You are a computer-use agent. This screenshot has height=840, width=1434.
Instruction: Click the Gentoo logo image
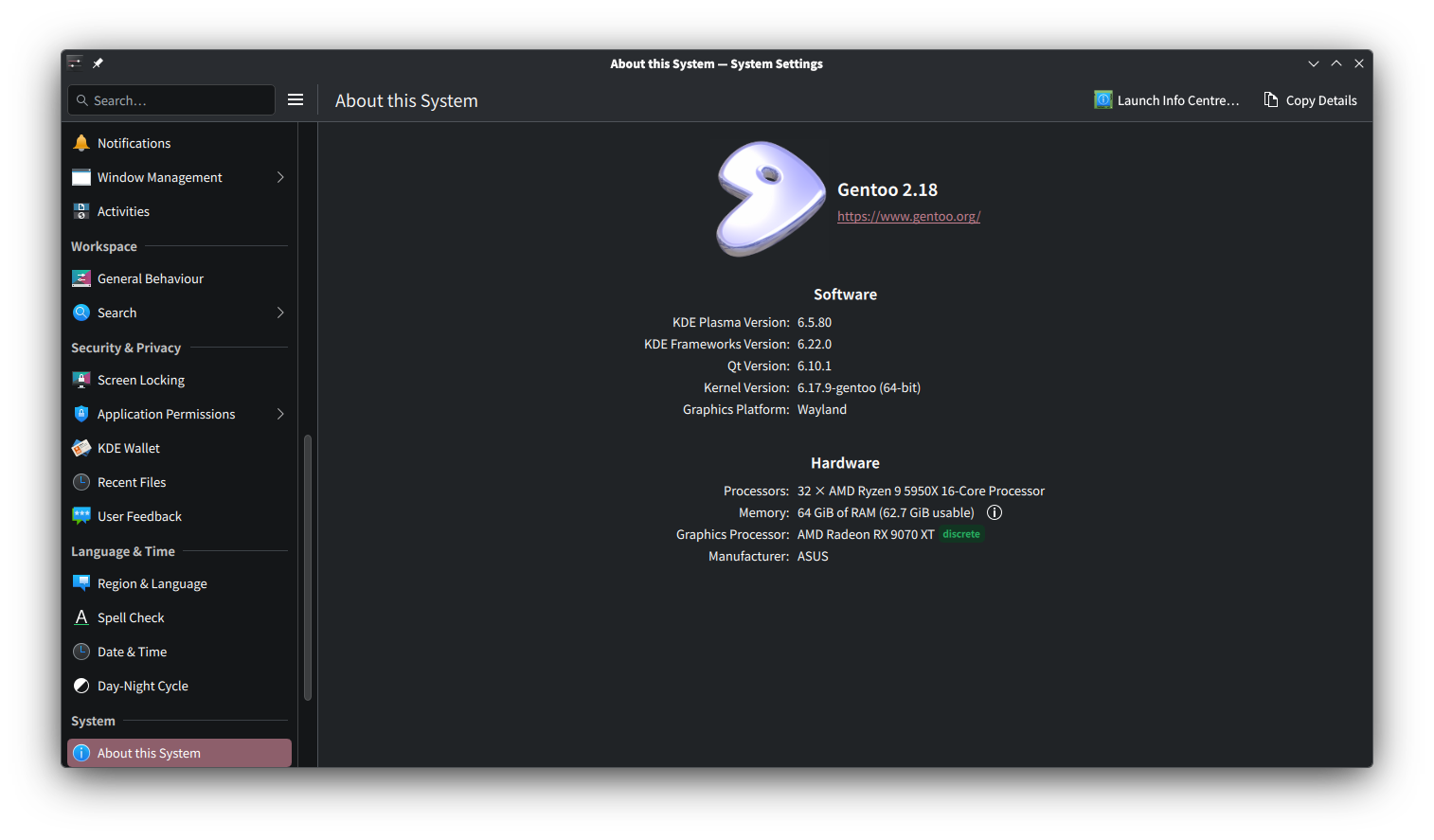tap(770, 199)
